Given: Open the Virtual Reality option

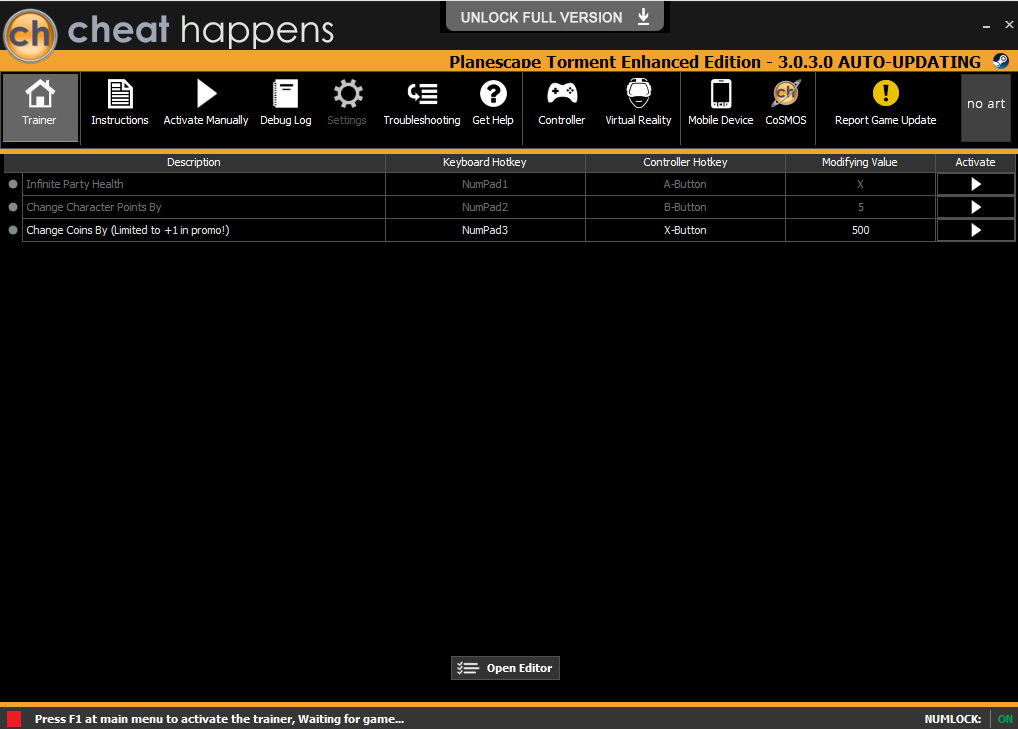Looking at the screenshot, I should click(638, 104).
